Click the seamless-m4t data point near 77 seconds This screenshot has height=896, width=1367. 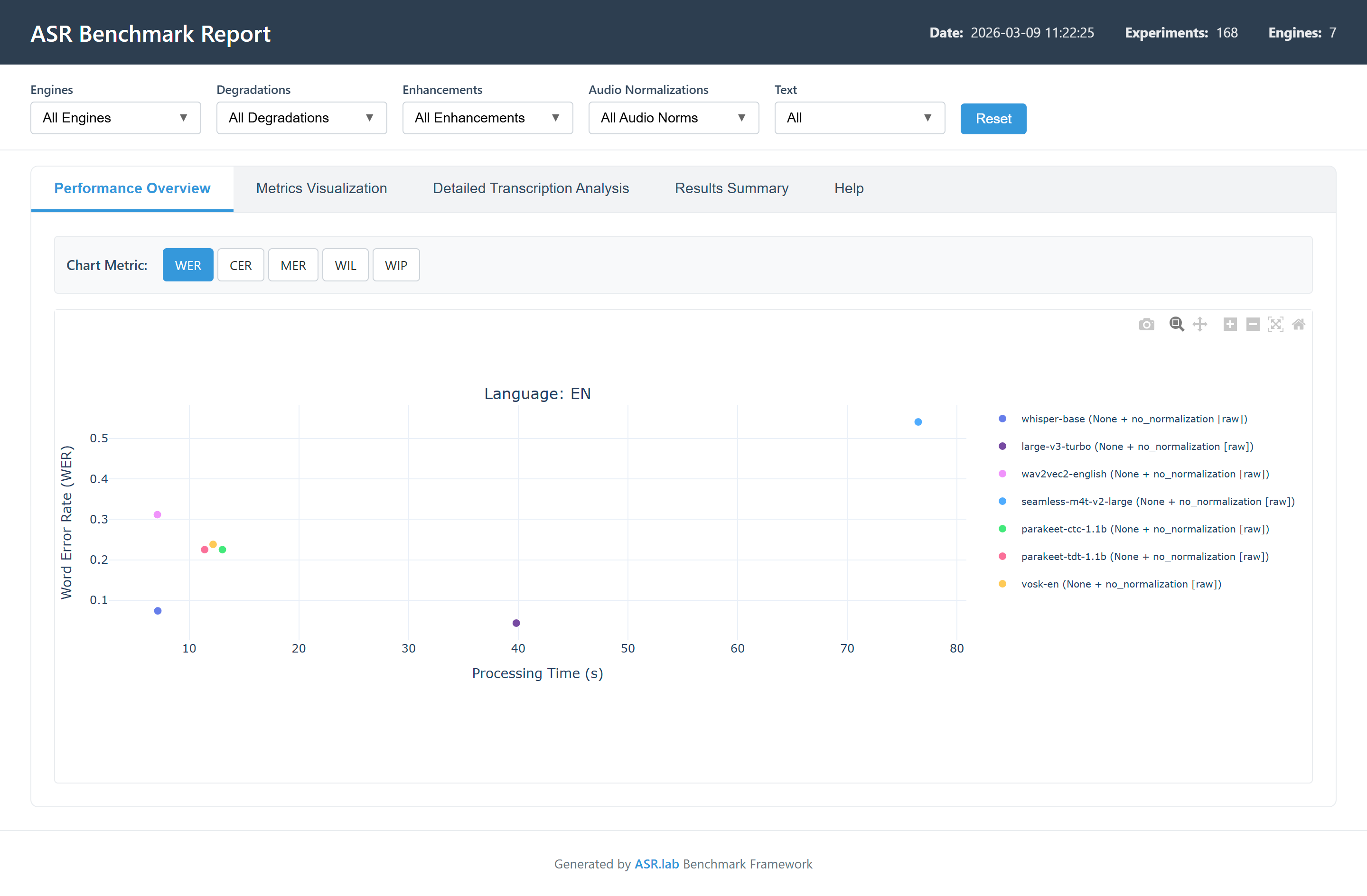918,422
